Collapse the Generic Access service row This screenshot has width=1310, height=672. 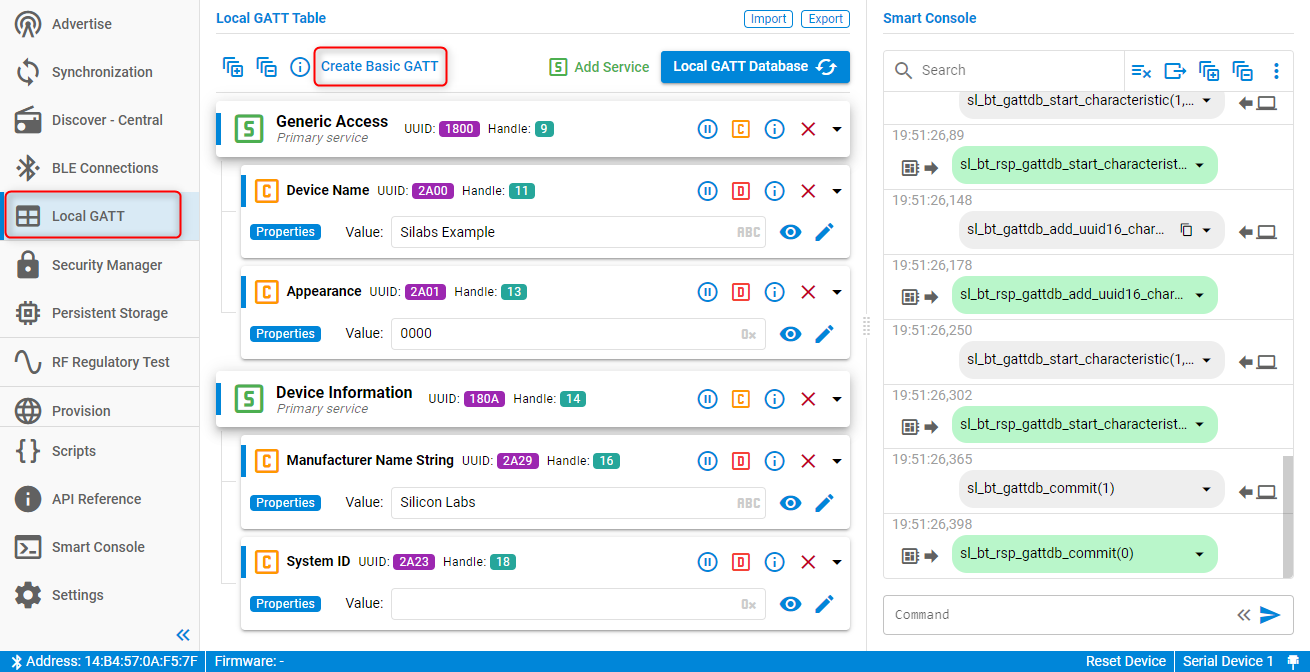836,128
